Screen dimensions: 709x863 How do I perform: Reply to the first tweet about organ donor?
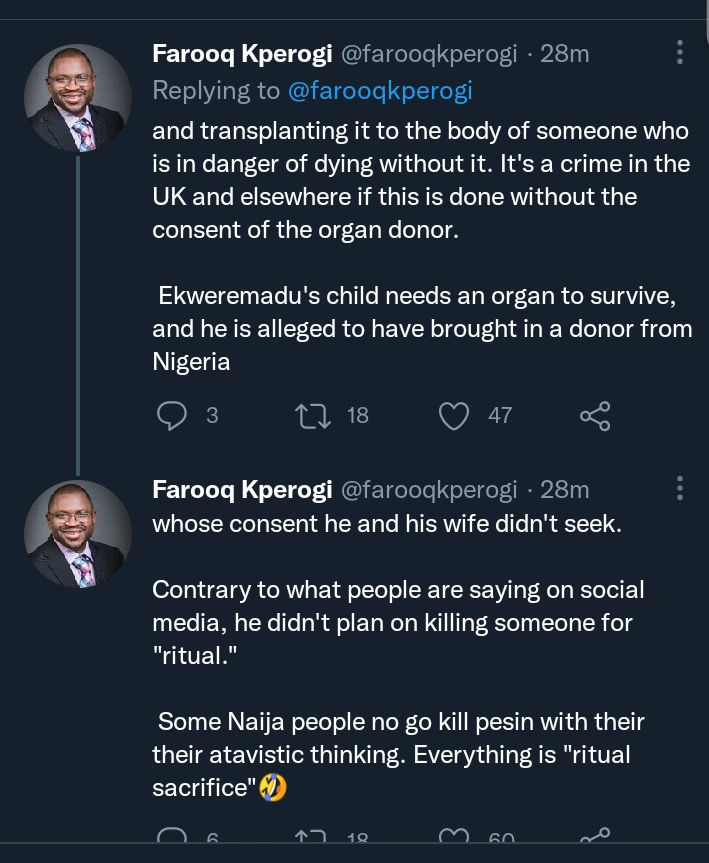point(174,415)
